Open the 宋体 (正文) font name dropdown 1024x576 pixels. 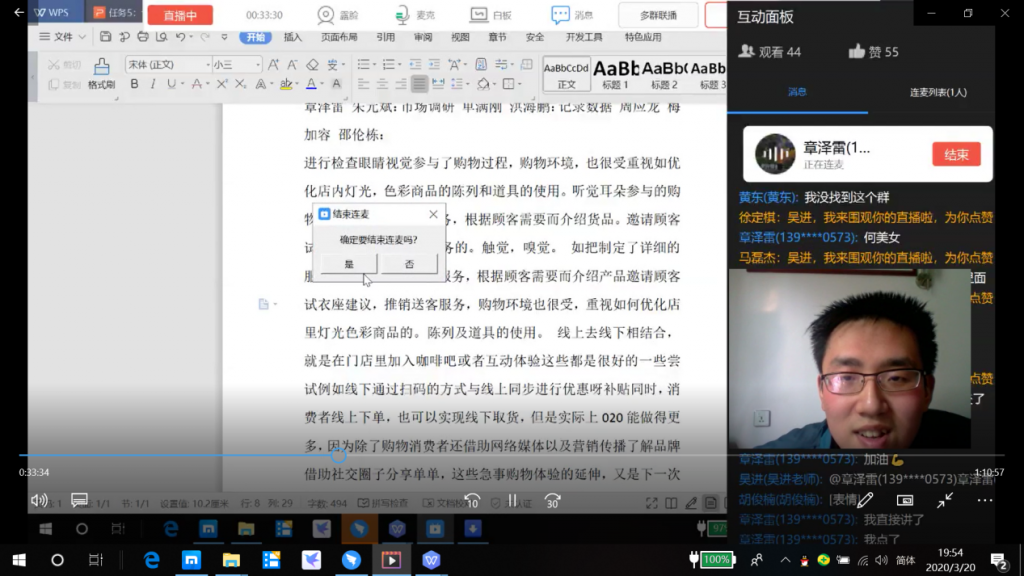208,65
